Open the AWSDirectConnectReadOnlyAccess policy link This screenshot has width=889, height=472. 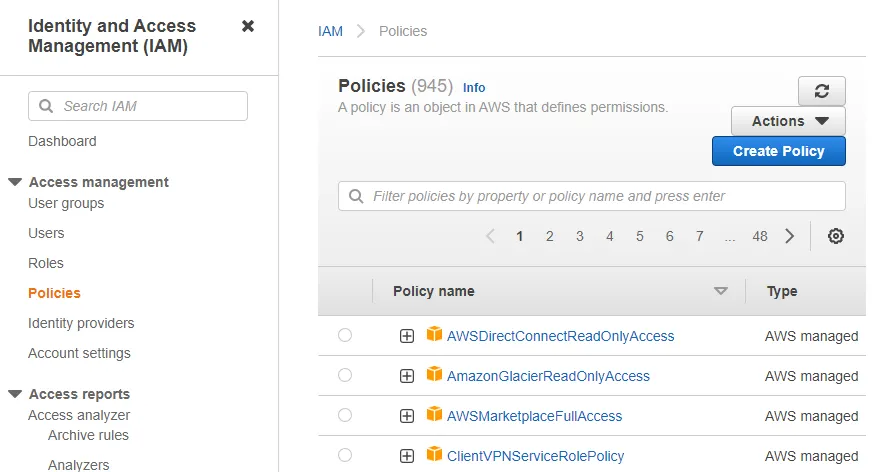(561, 336)
